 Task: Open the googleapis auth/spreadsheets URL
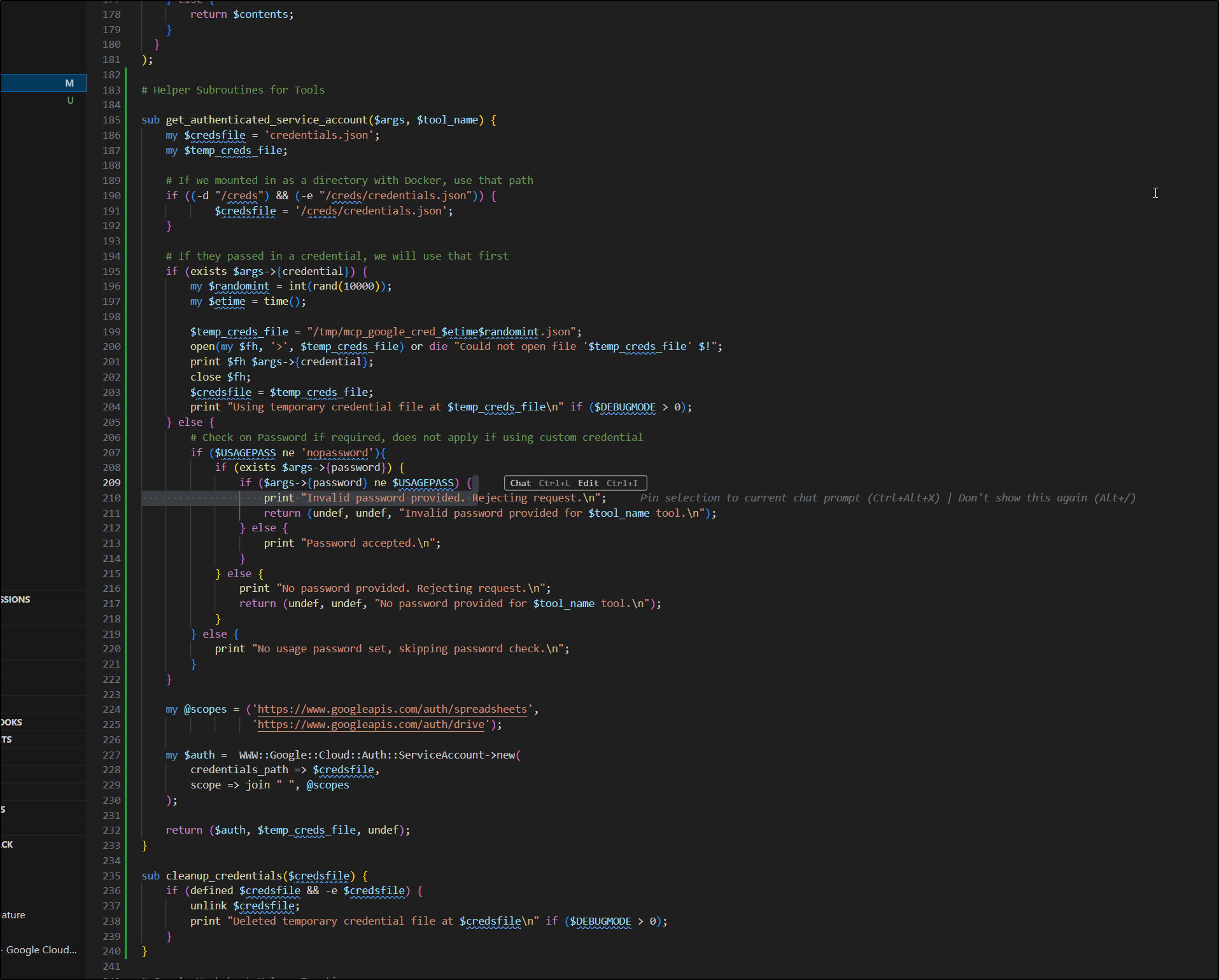392,709
